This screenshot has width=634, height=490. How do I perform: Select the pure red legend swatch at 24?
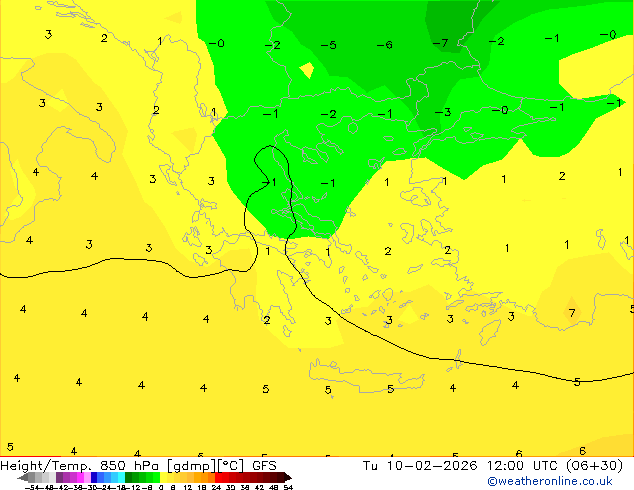click(x=218, y=477)
